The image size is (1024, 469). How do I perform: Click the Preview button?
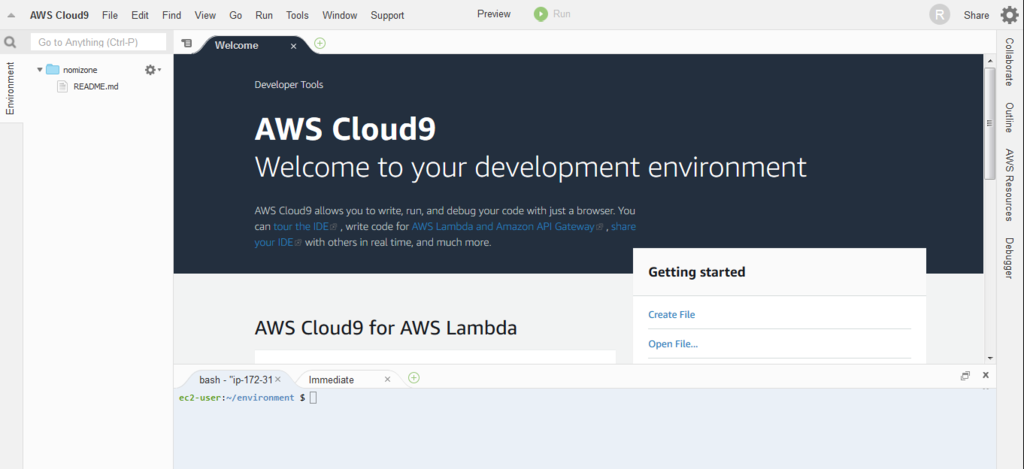494,14
